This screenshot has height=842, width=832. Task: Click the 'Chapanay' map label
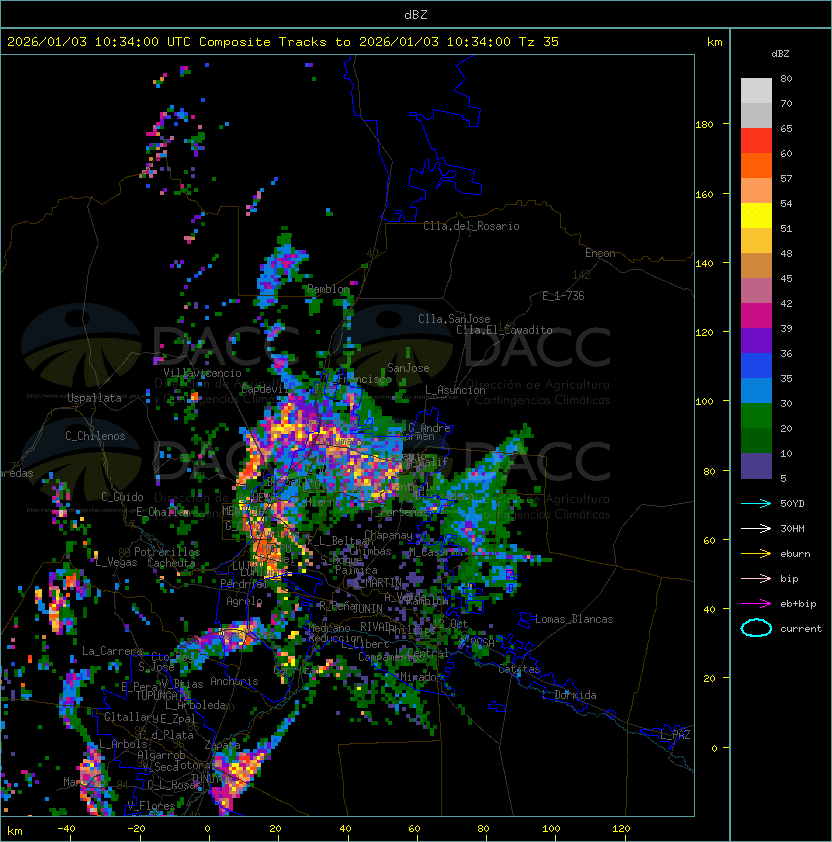(388, 535)
